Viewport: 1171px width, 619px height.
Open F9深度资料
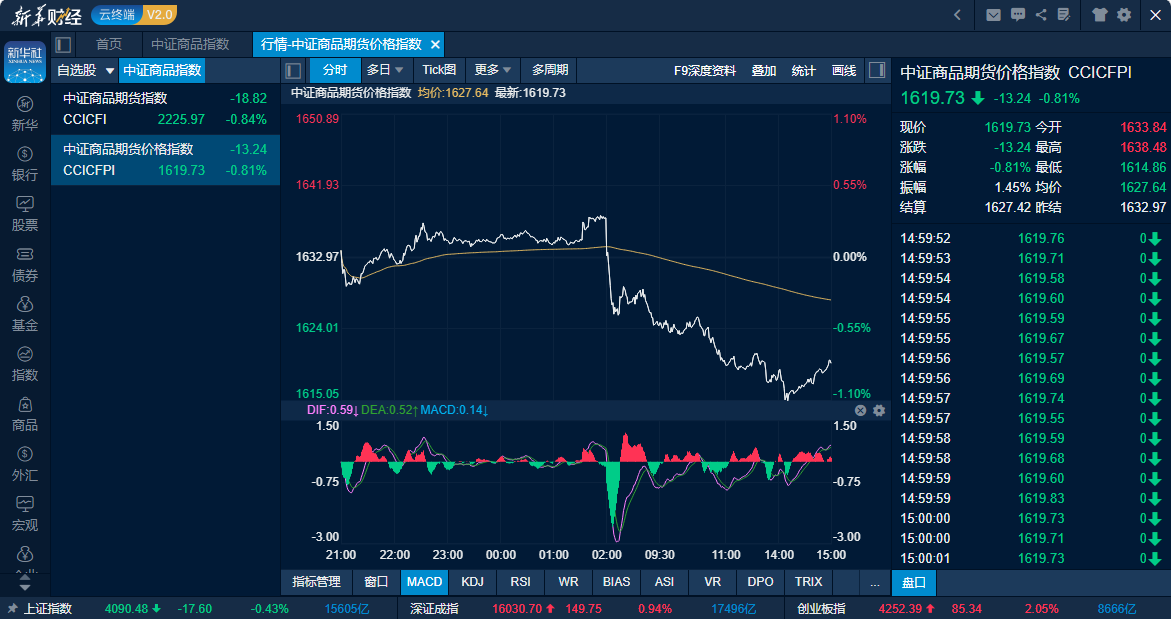pyautogui.click(x=705, y=71)
